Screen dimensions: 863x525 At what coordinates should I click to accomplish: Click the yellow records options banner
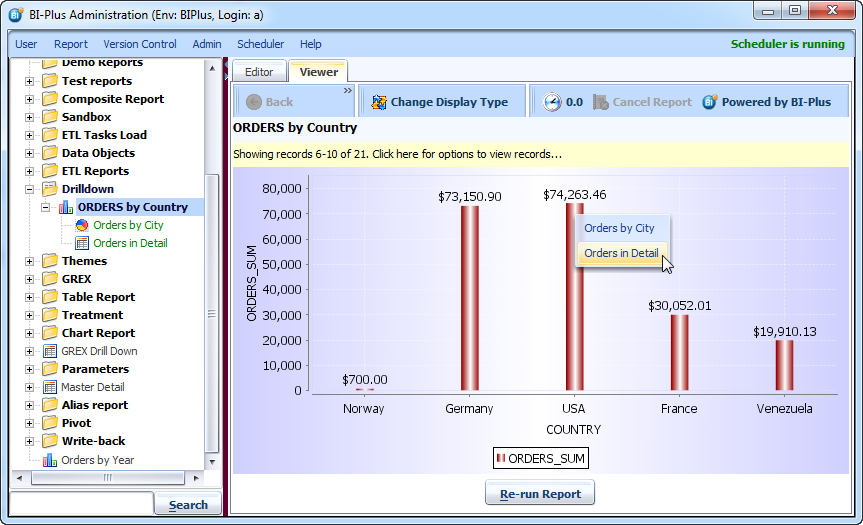pyautogui.click(x=540, y=154)
